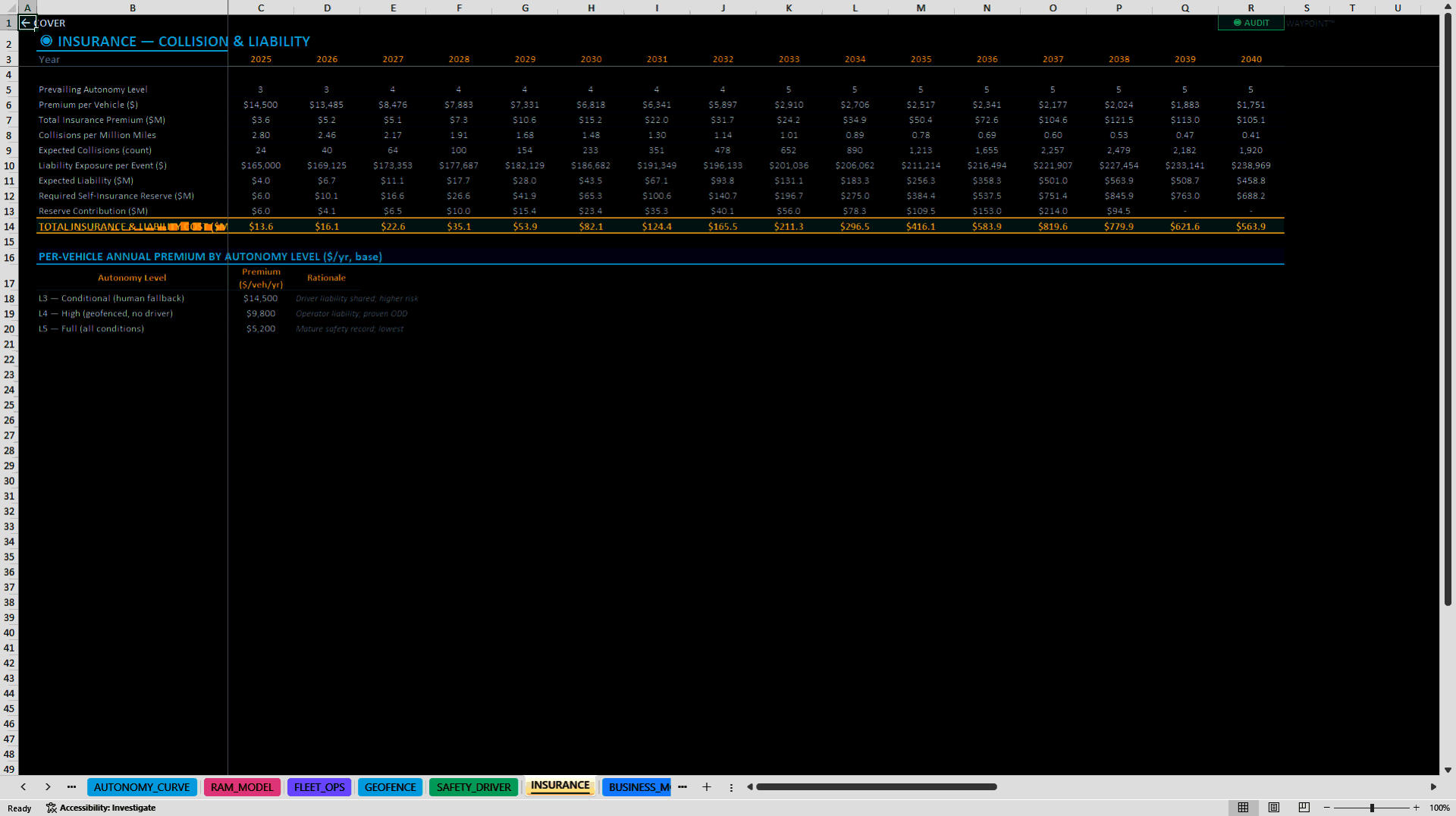Click L3 — Conditional (human fallback) row
The height and width of the screenshot is (816, 1456).
click(x=111, y=298)
